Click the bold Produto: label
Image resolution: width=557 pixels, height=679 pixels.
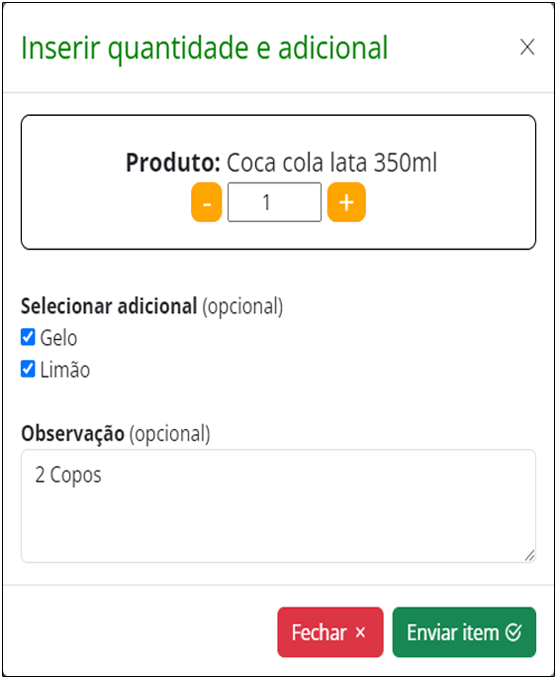point(173,163)
